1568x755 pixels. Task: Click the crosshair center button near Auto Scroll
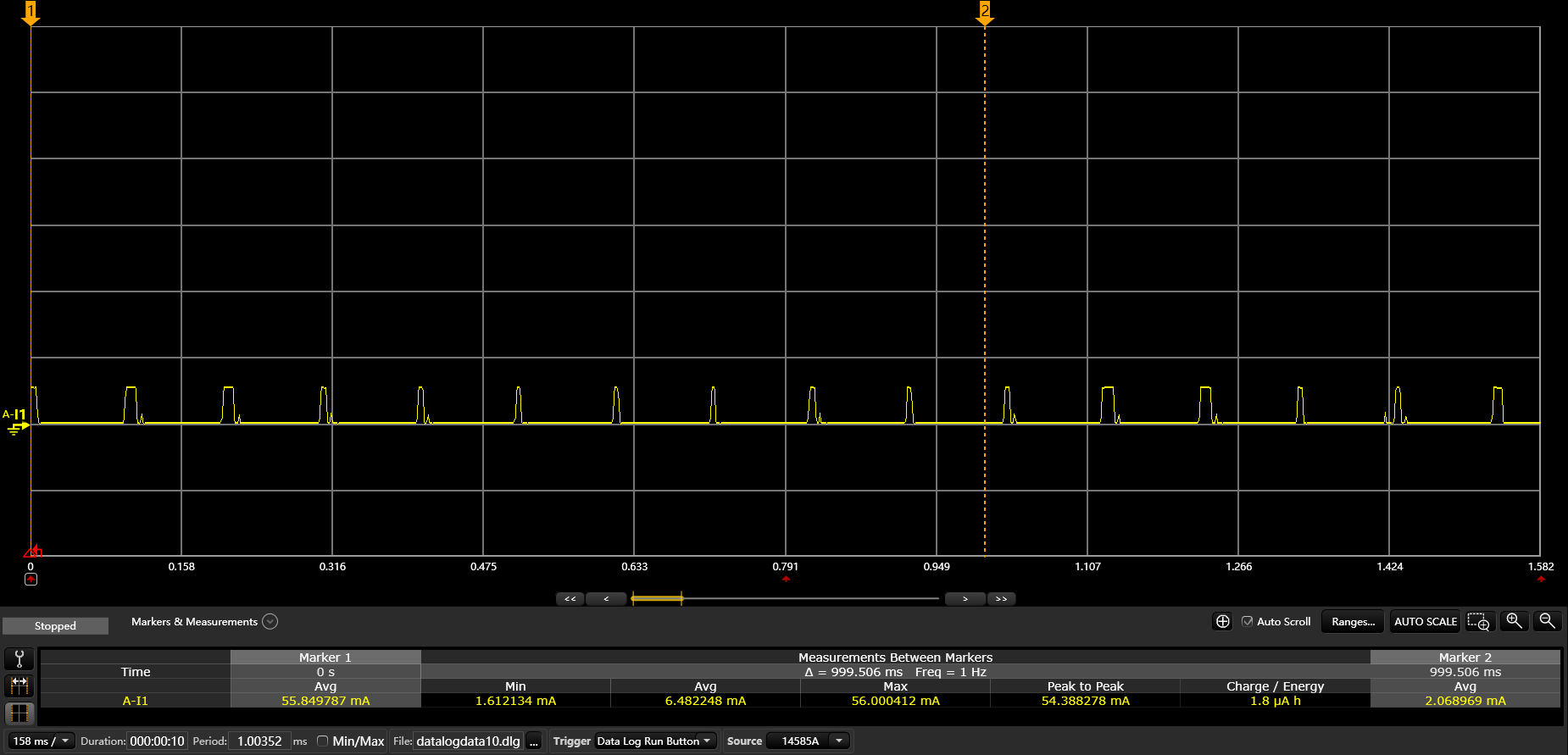point(1222,621)
